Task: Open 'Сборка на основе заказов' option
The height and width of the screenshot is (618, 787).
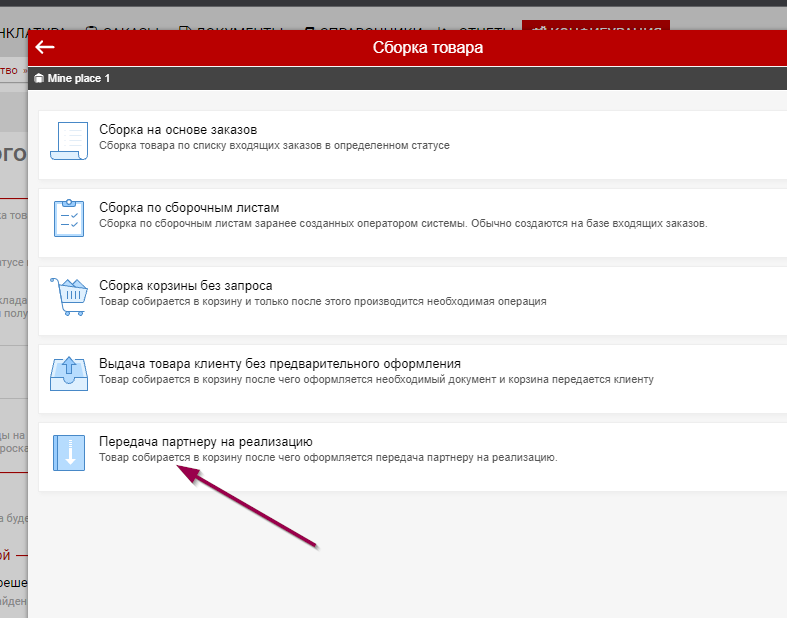Action: [x=179, y=130]
